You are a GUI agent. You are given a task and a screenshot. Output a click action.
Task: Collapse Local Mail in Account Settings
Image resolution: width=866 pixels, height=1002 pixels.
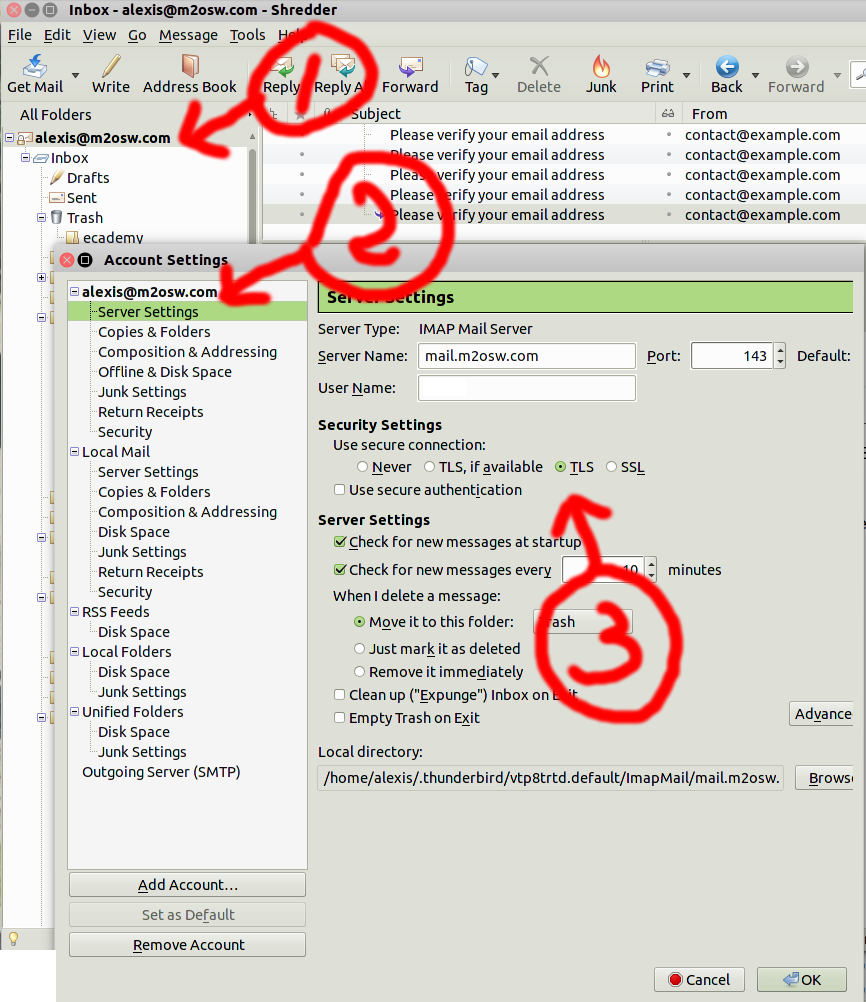74,451
